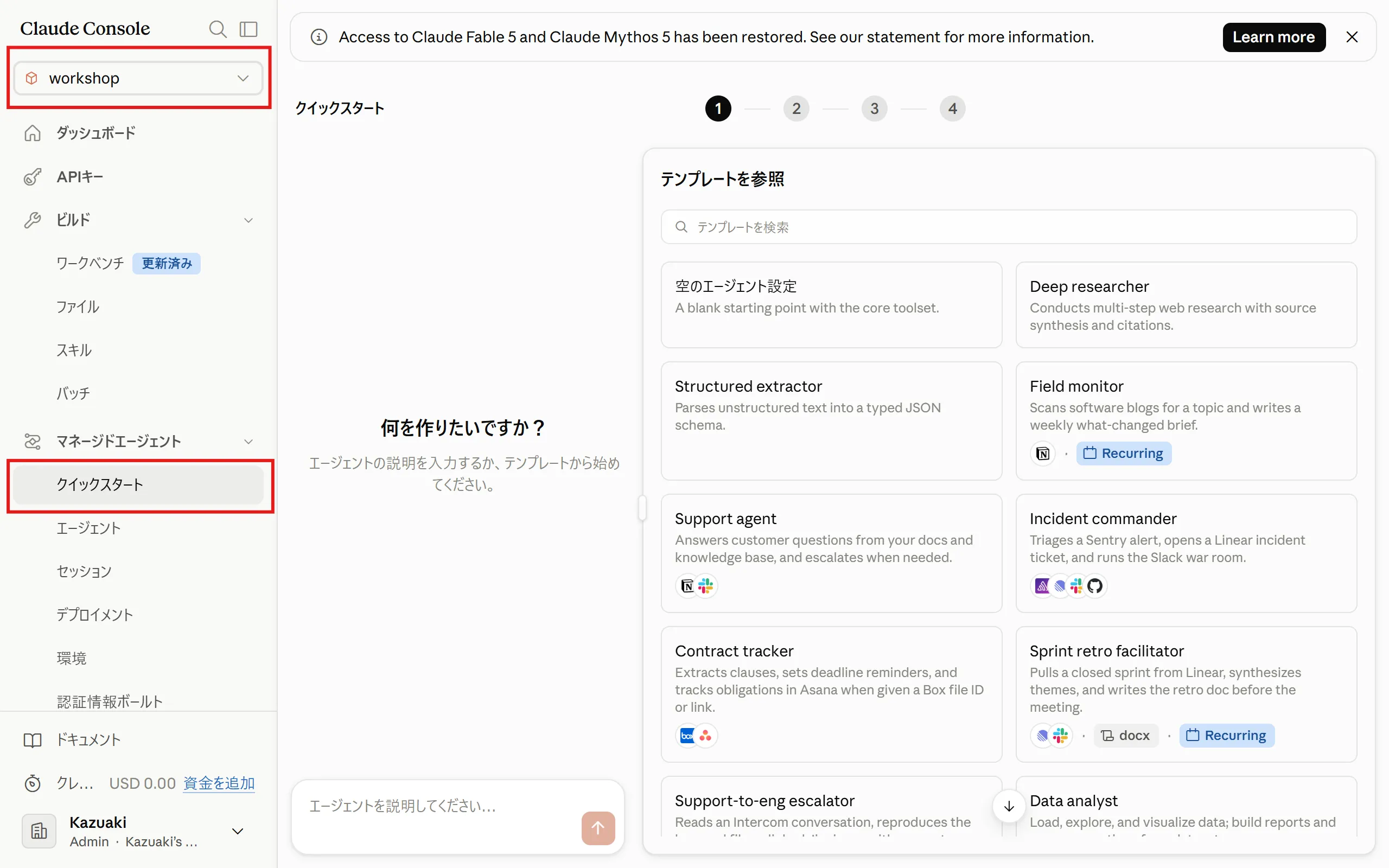1389x868 pixels.
Task: Collapse the マネージドエージェント section chevron
Action: [x=249, y=442]
